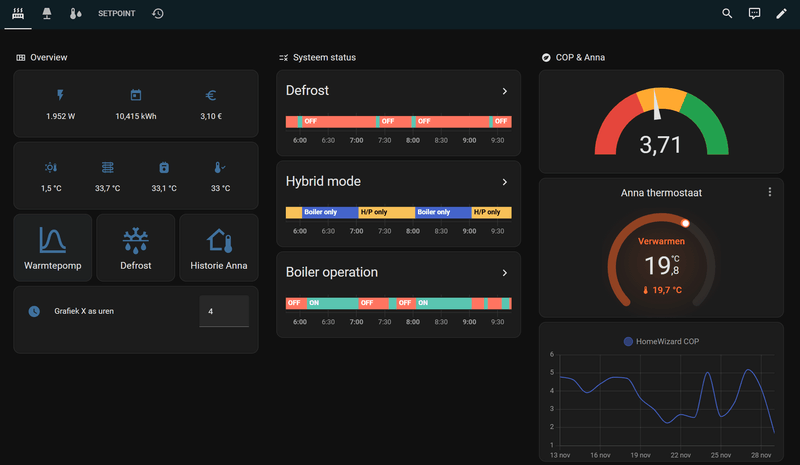The height and width of the screenshot is (465, 800).
Task: Open the heating radiator dashboard tab
Action: 18,14
